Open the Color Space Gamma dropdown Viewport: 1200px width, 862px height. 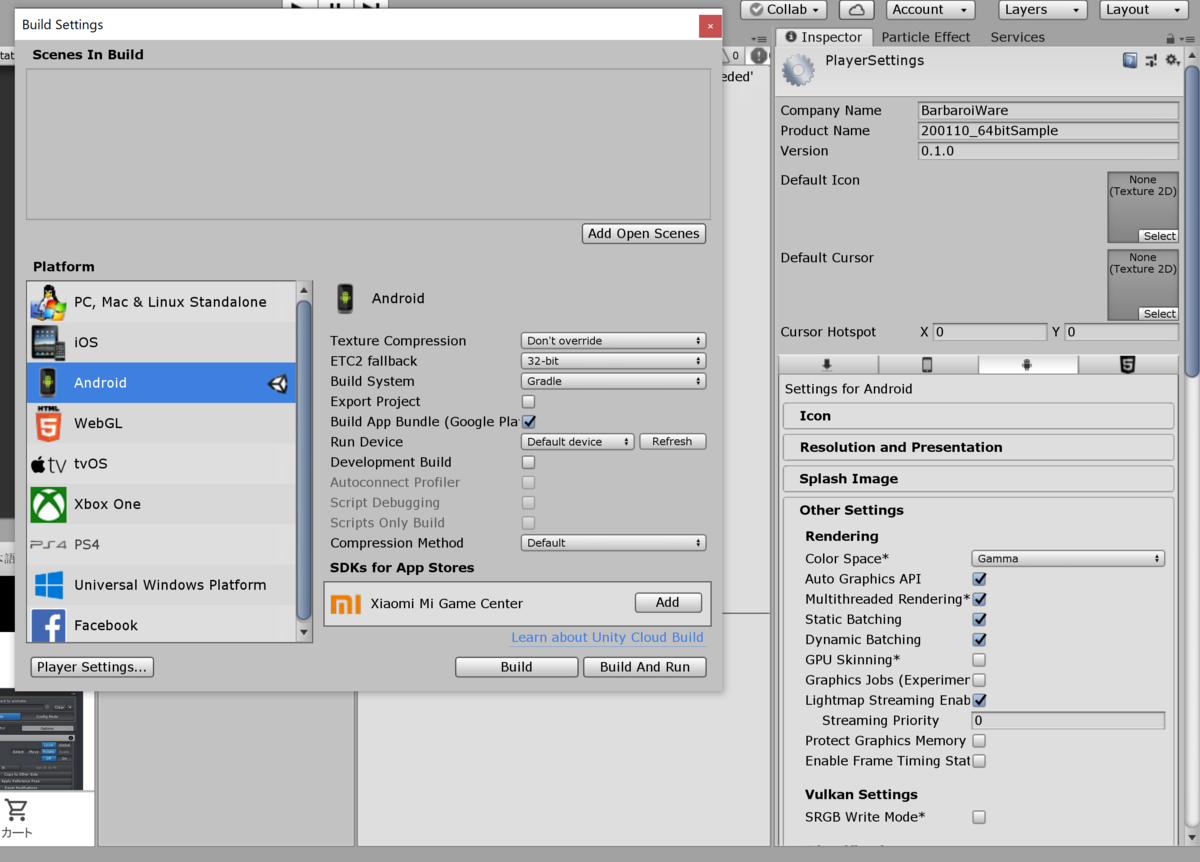pyautogui.click(x=1068, y=559)
